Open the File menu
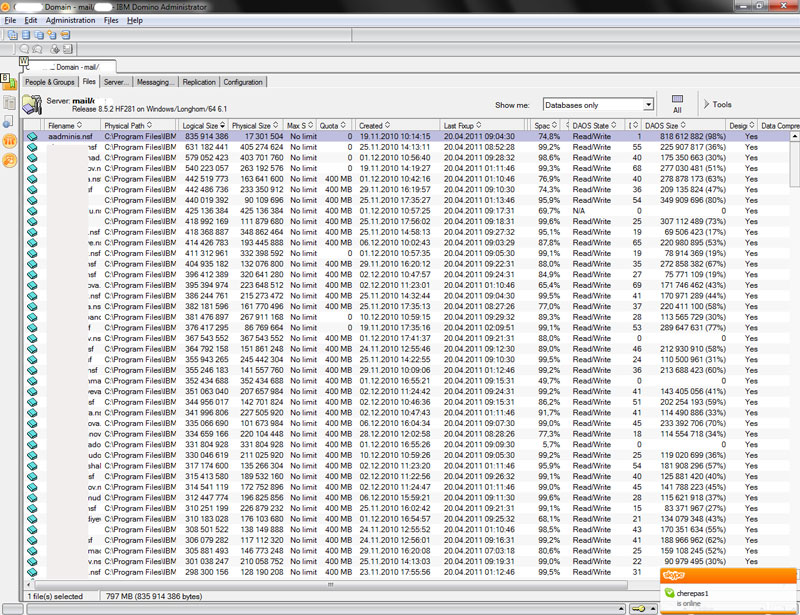This screenshot has width=800, height=615. click(x=10, y=20)
